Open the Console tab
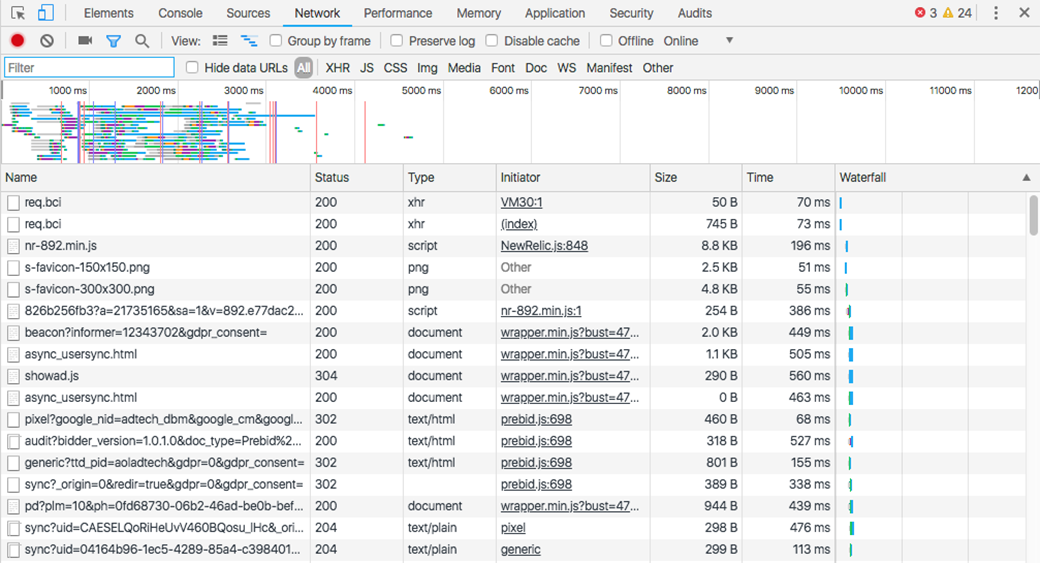The width and height of the screenshot is (1040, 563). click(x=180, y=13)
